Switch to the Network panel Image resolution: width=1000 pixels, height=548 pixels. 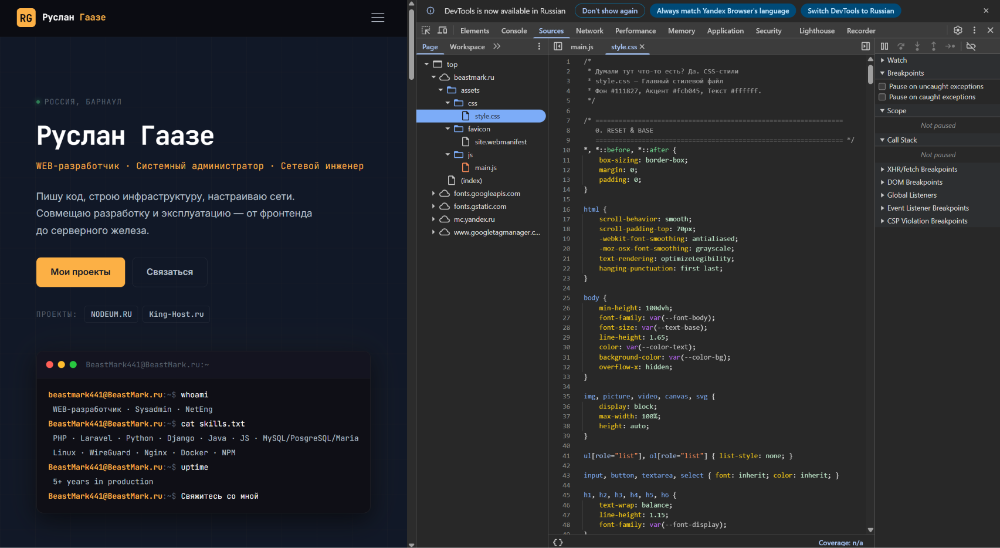coord(589,31)
